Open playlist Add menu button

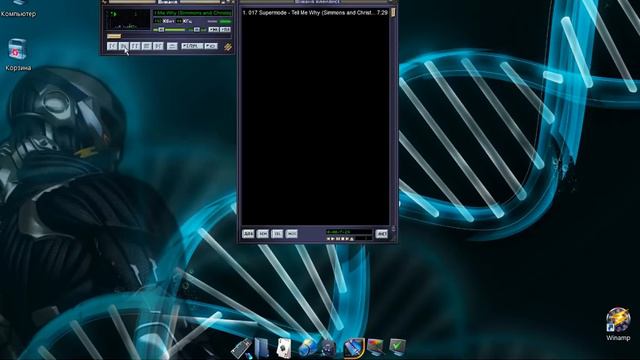coord(248,234)
